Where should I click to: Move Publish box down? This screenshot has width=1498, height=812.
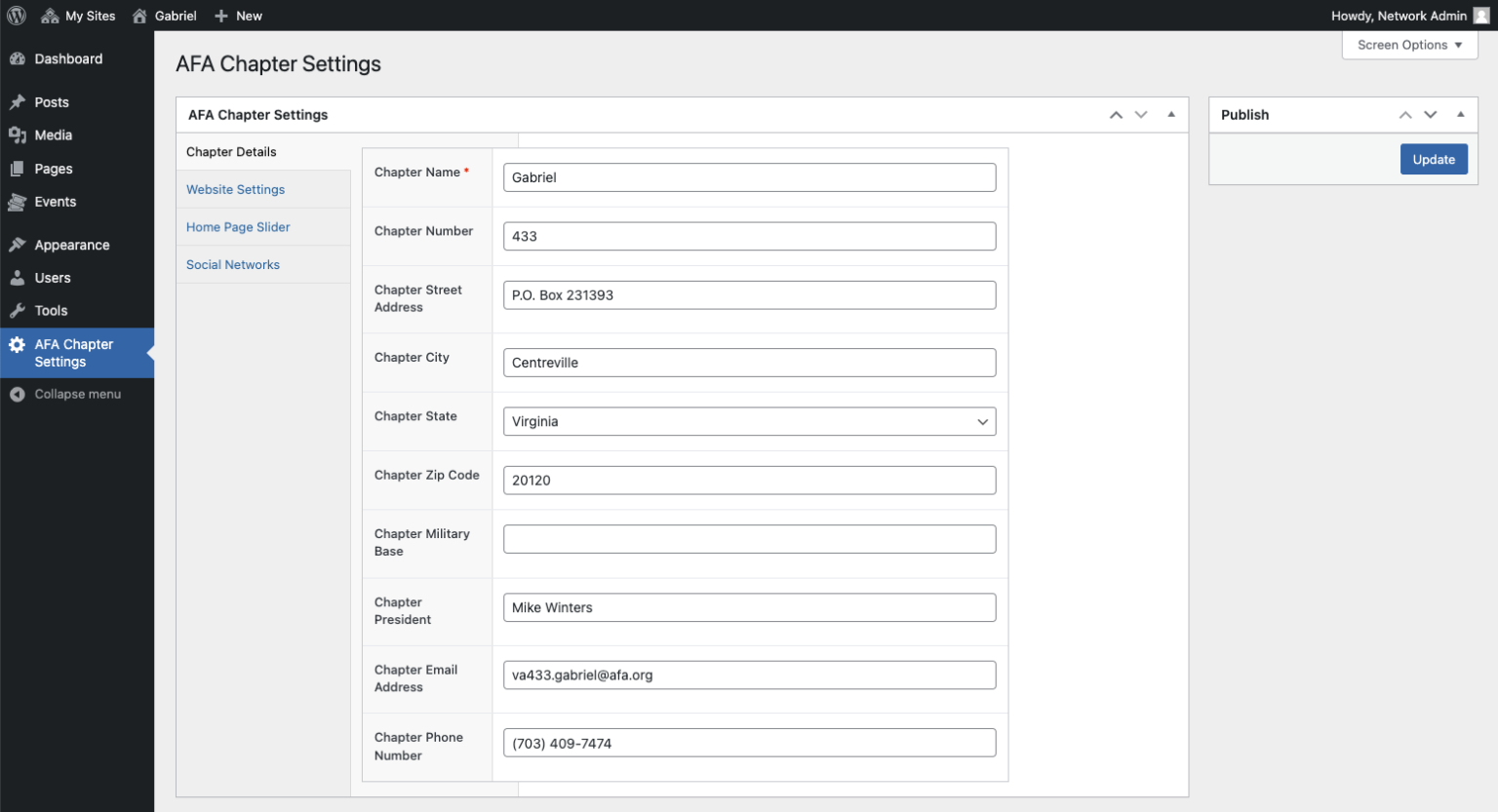1431,115
